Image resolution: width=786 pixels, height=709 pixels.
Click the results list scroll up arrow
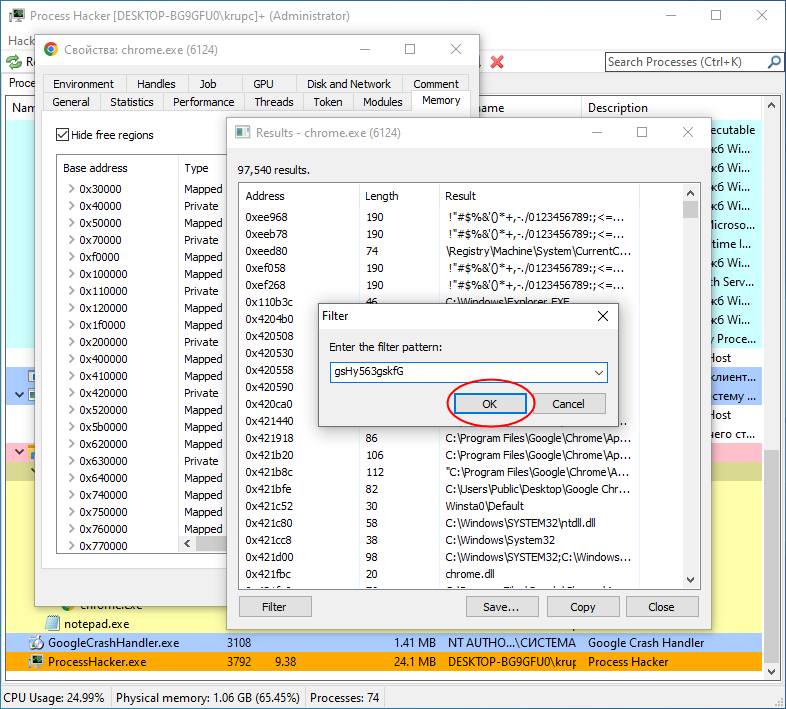coord(691,193)
